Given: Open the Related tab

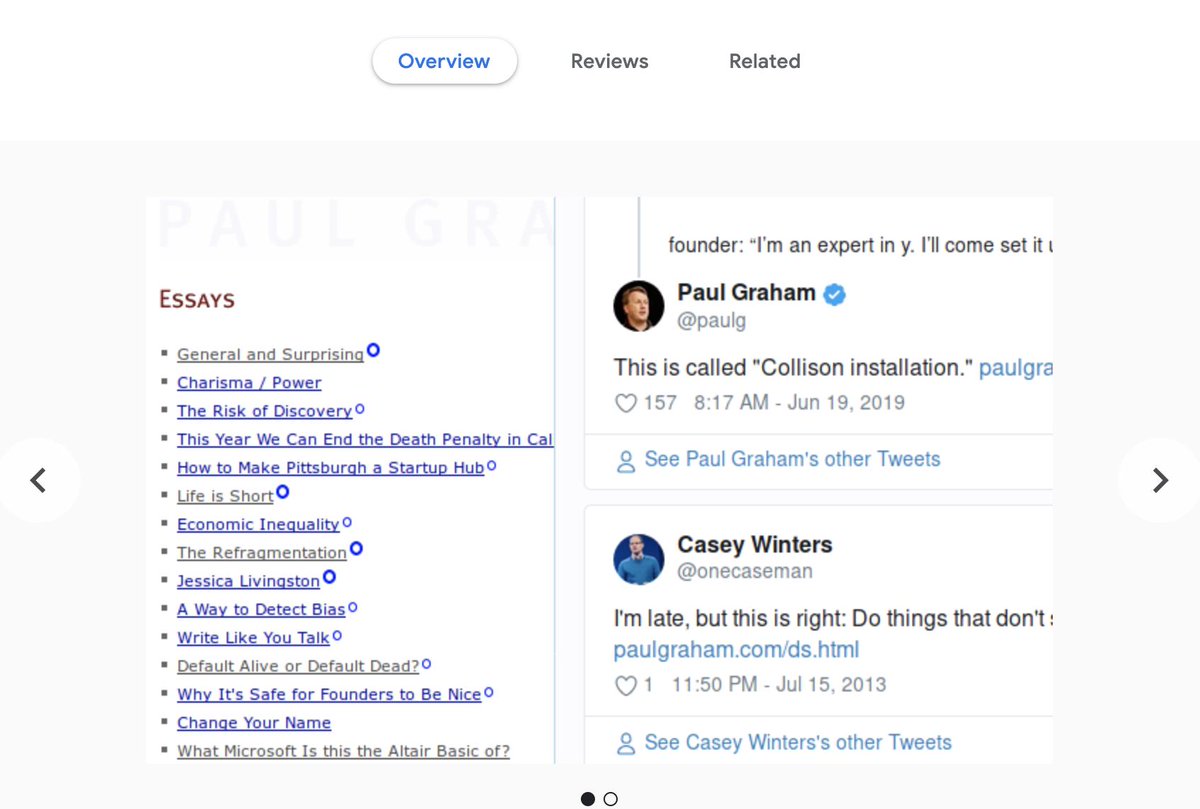Looking at the screenshot, I should pos(764,61).
